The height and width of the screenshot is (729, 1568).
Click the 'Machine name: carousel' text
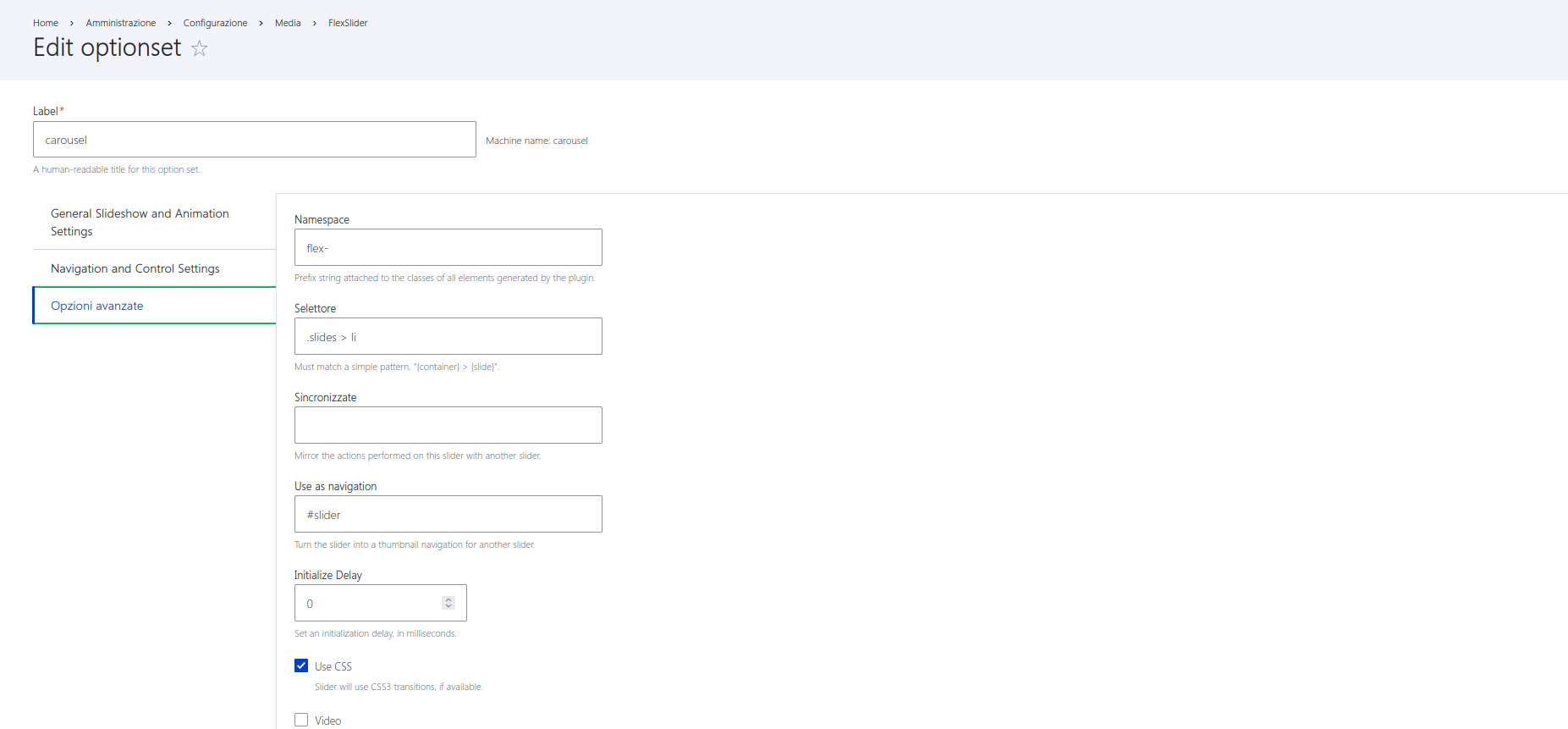click(536, 141)
